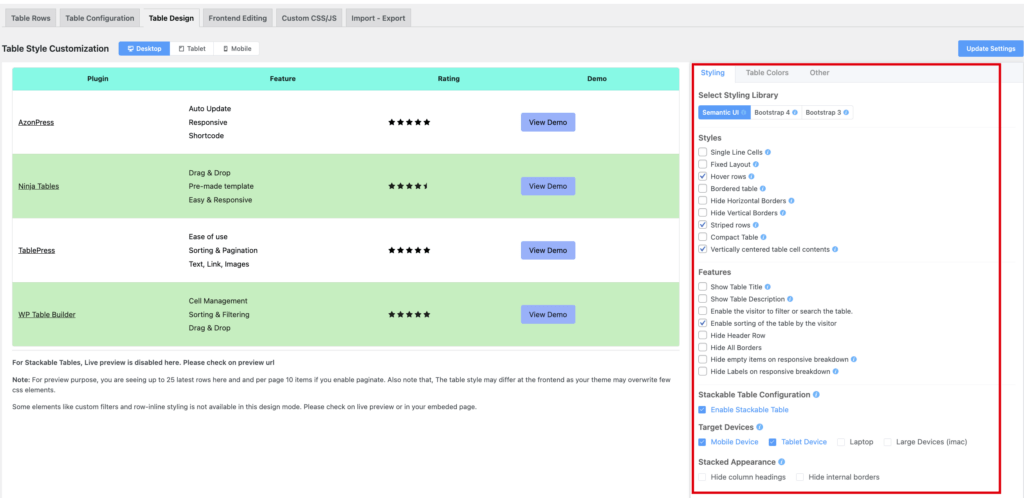Click View Demo for AzonPress
The height and width of the screenshot is (498, 1024).
[548, 122]
